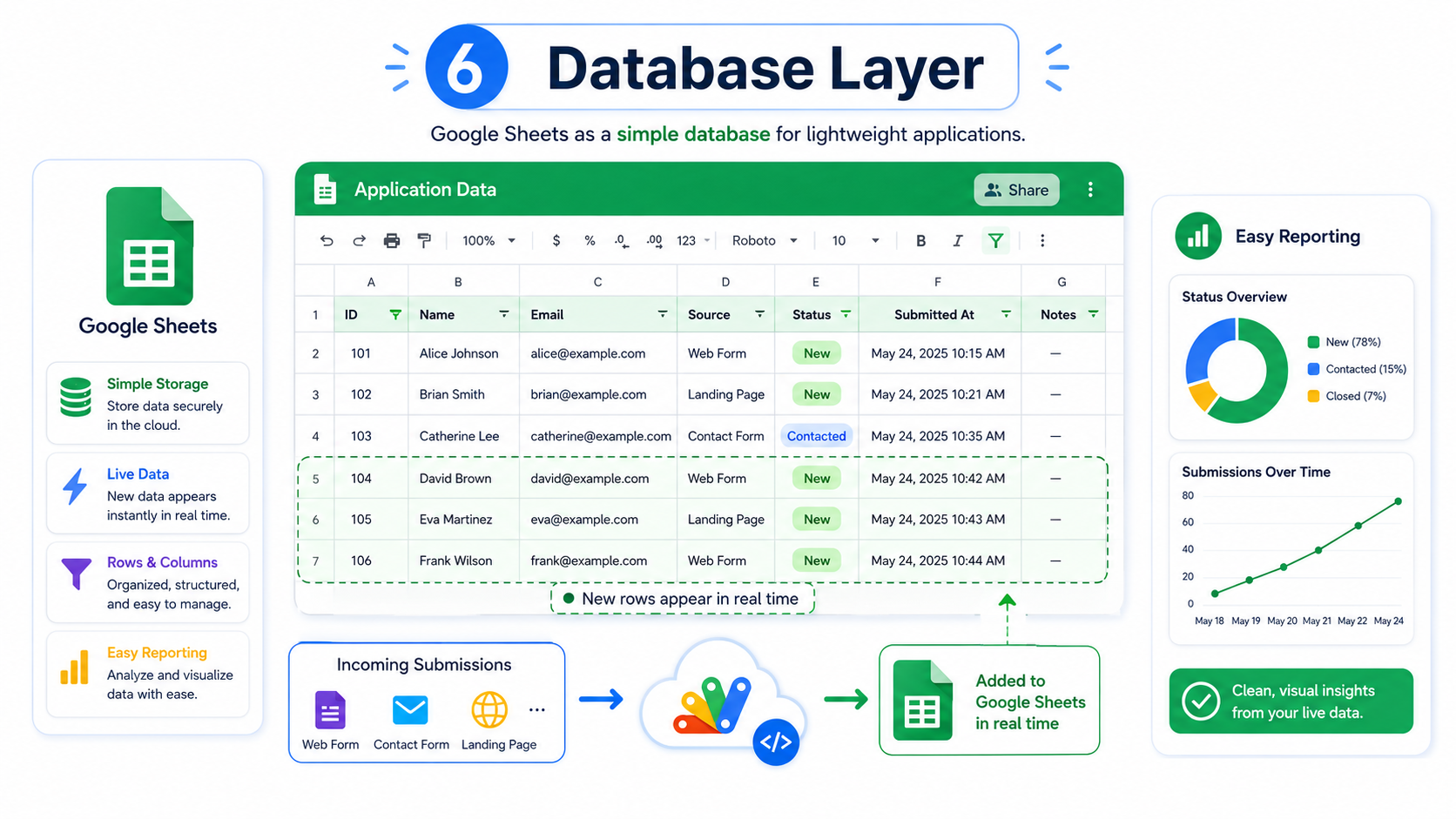Open the Source column filter dropdown

[x=759, y=314]
